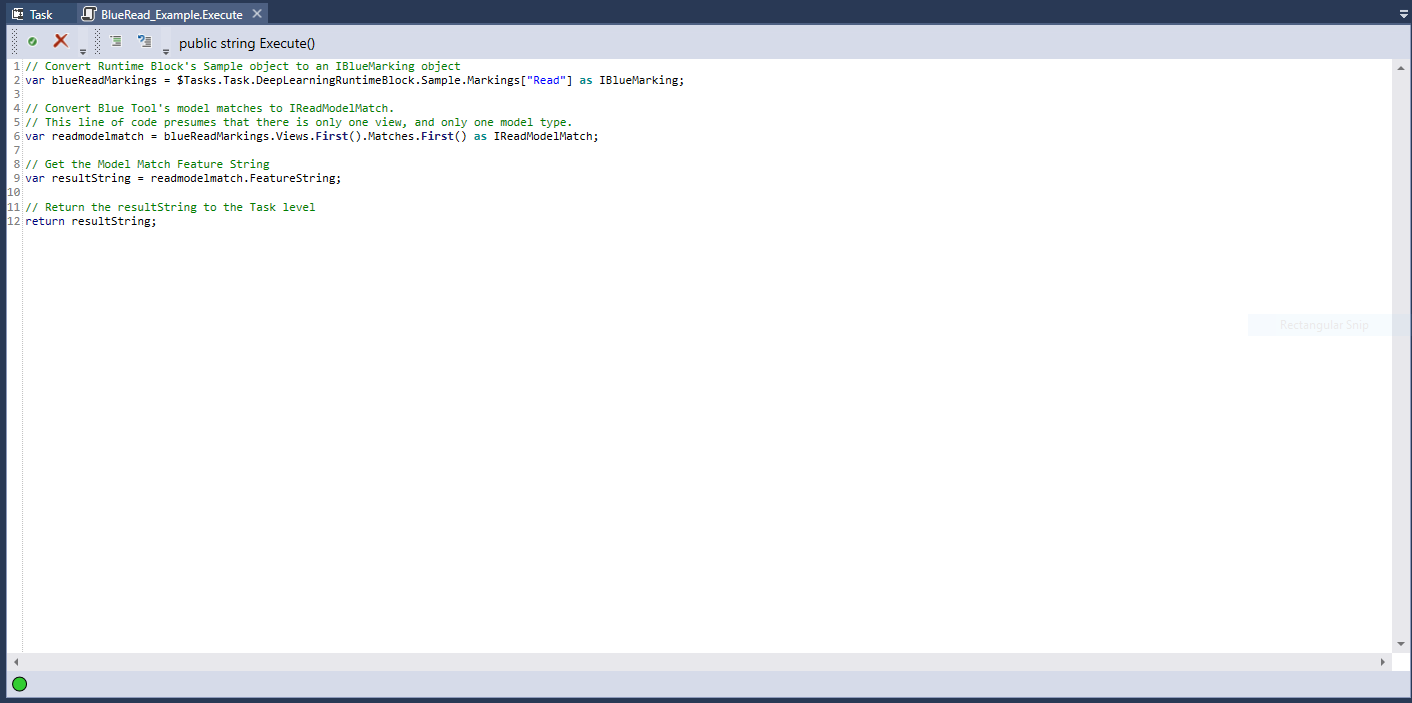Click the Task tab's block icon

pos(17,14)
